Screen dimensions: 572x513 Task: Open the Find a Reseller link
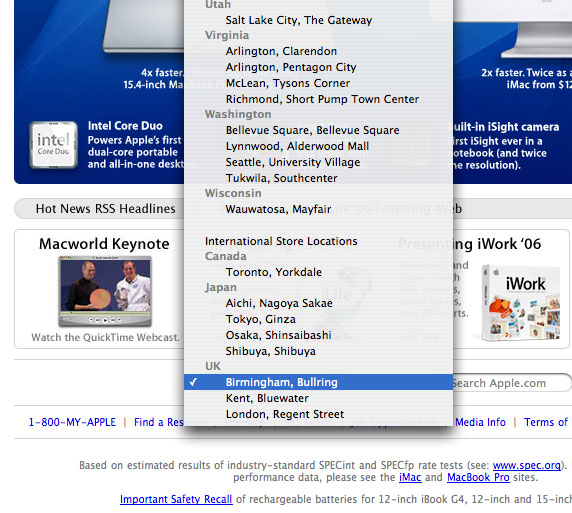point(159,422)
